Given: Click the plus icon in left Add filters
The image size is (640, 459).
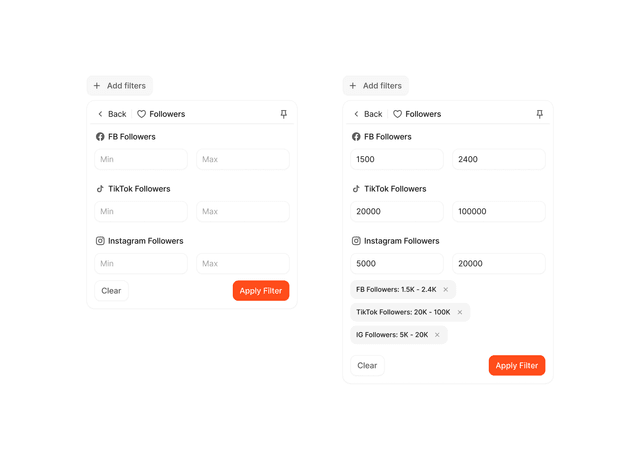Looking at the screenshot, I should point(97,86).
